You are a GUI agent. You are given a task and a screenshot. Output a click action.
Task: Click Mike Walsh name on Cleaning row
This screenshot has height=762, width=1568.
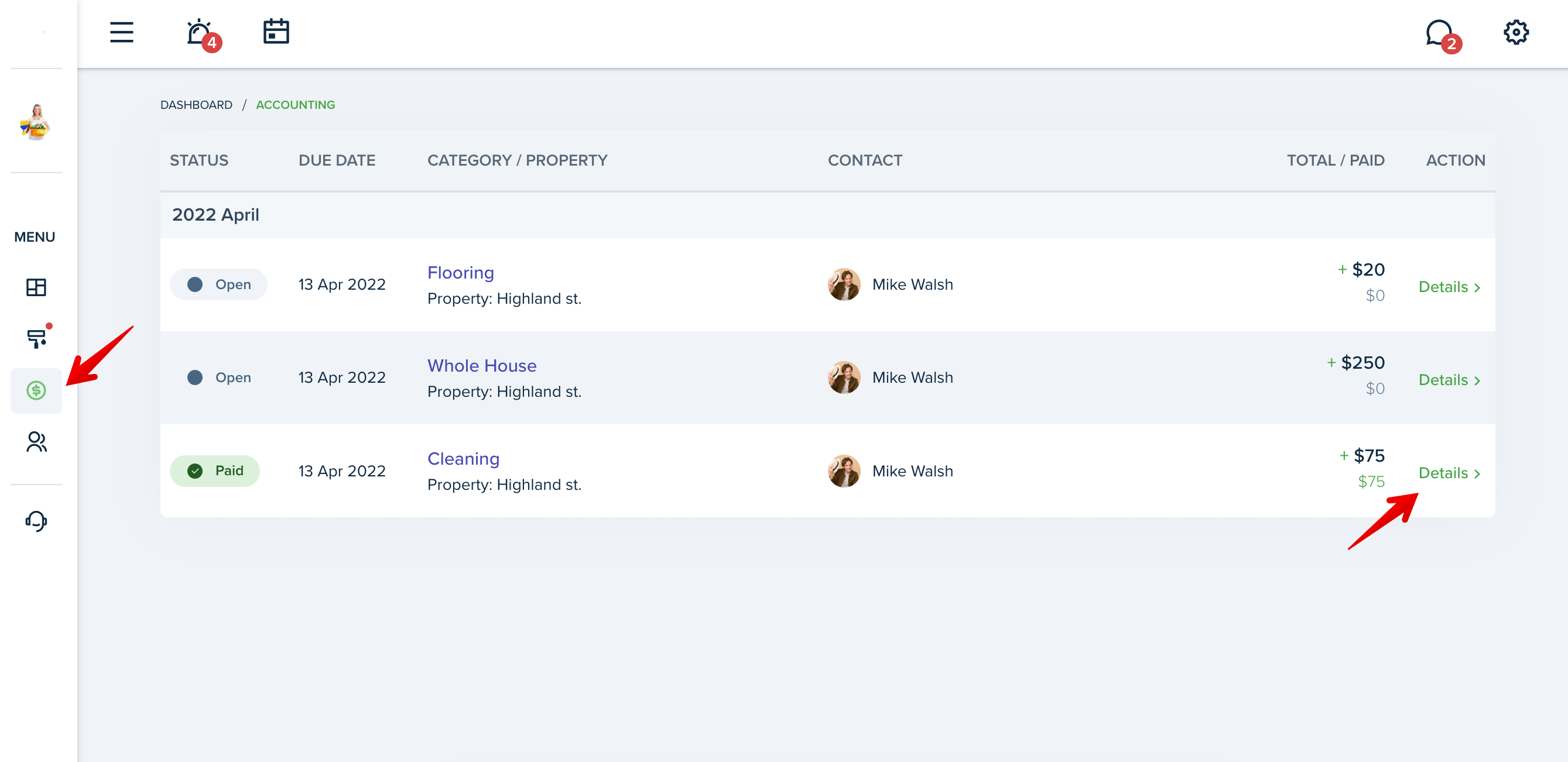pos(912,471)
